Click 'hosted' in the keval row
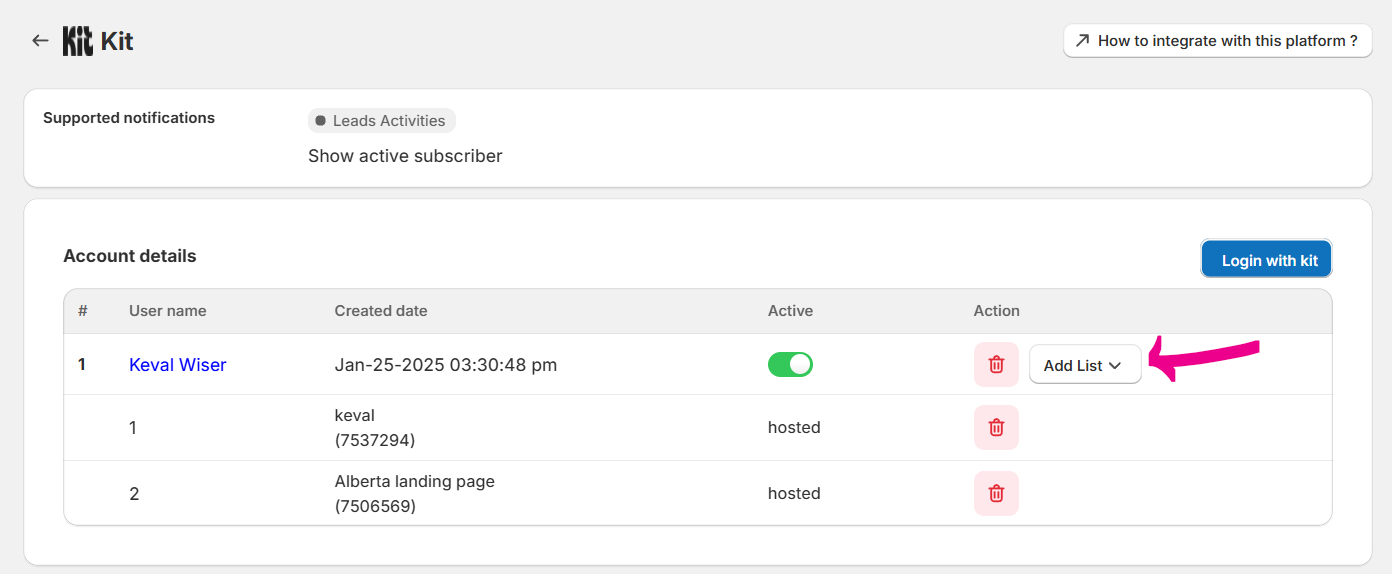This screenshot has height=574, width=1392. click(x=794, y=427)
